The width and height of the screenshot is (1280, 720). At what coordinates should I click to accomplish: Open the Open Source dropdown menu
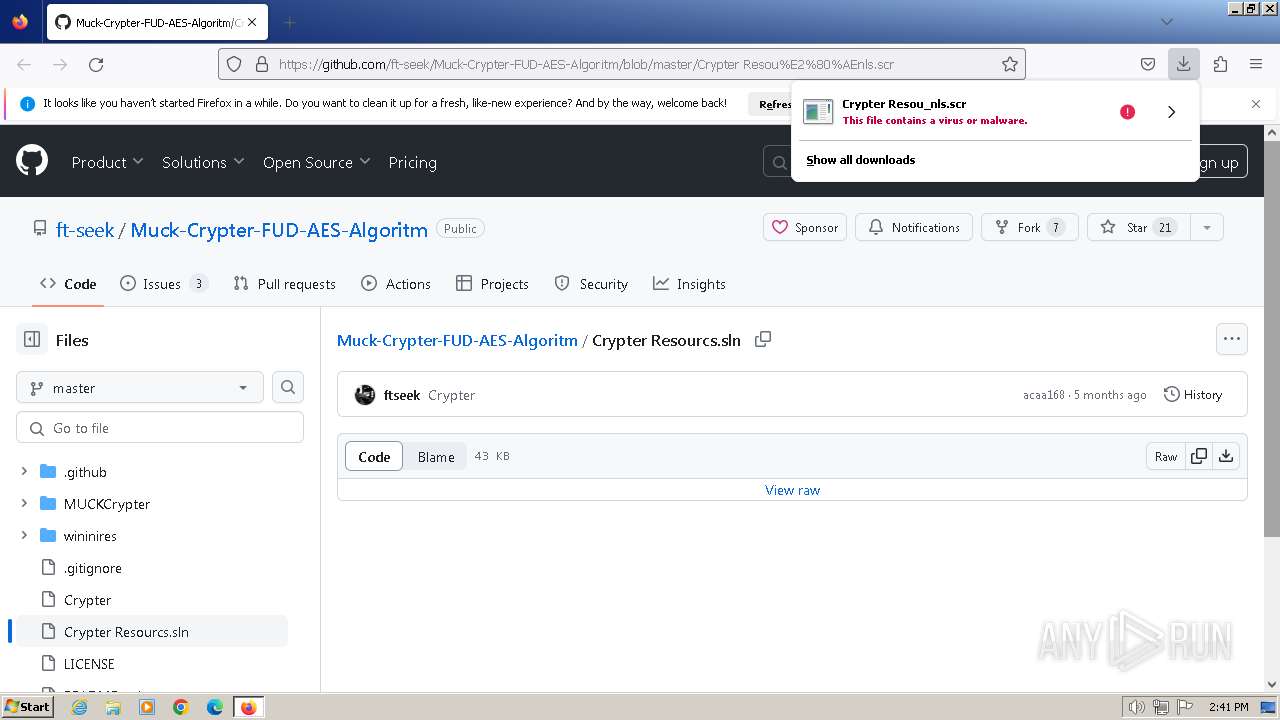[x=316, y=162]
